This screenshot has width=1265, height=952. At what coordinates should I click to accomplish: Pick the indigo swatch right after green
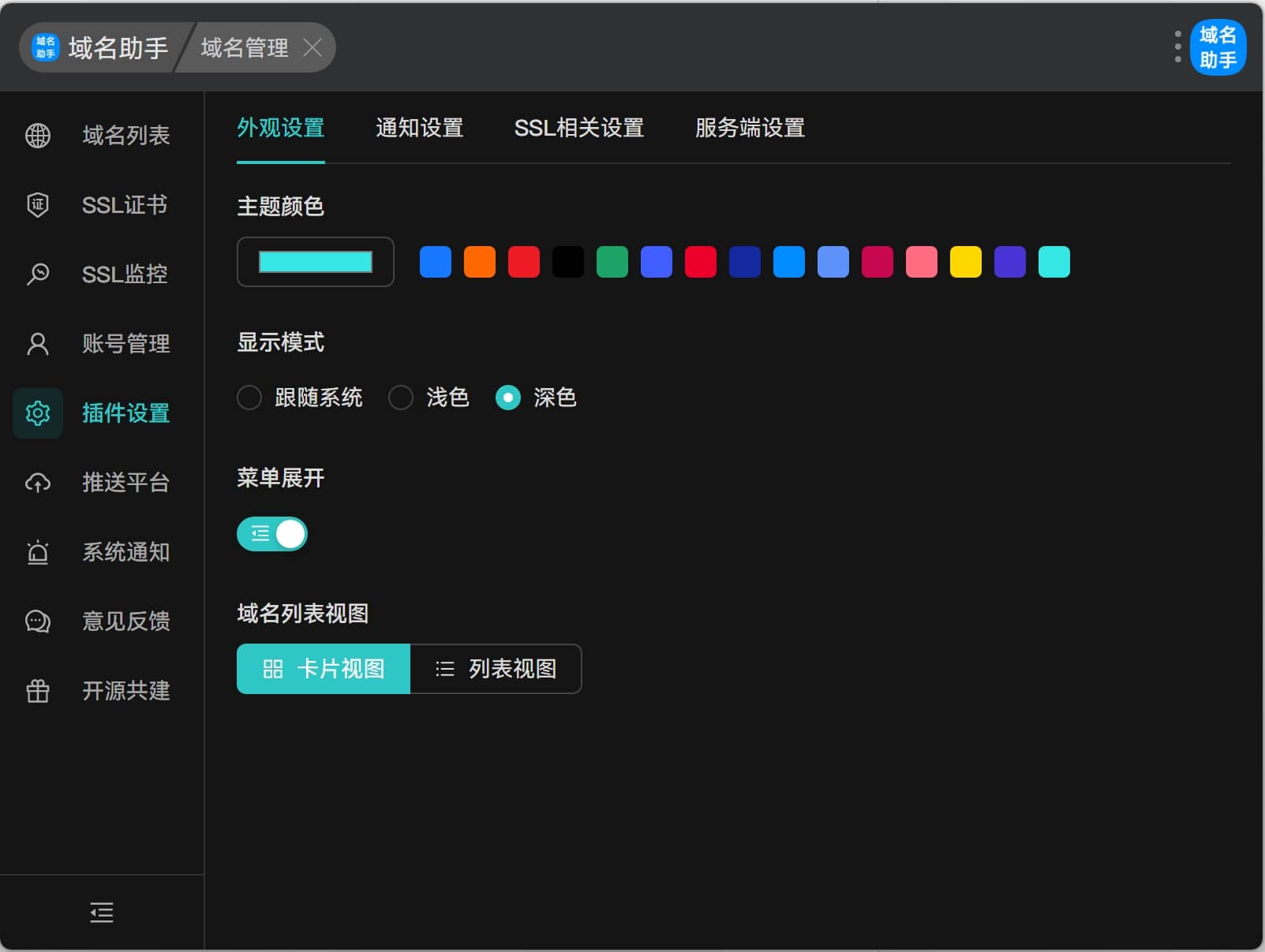click(657, 262)
